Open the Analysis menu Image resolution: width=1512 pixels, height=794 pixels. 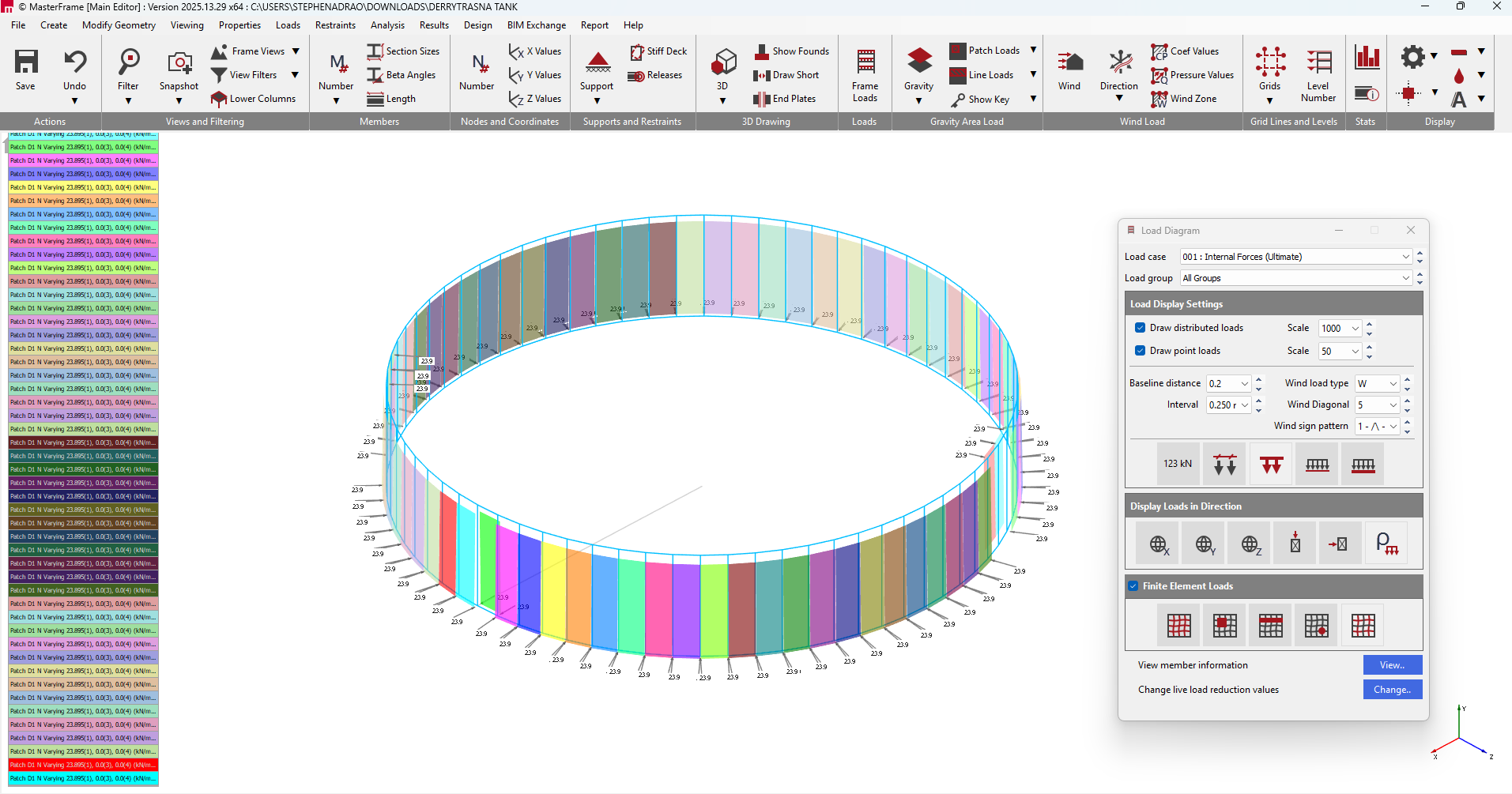pos(387,25)
